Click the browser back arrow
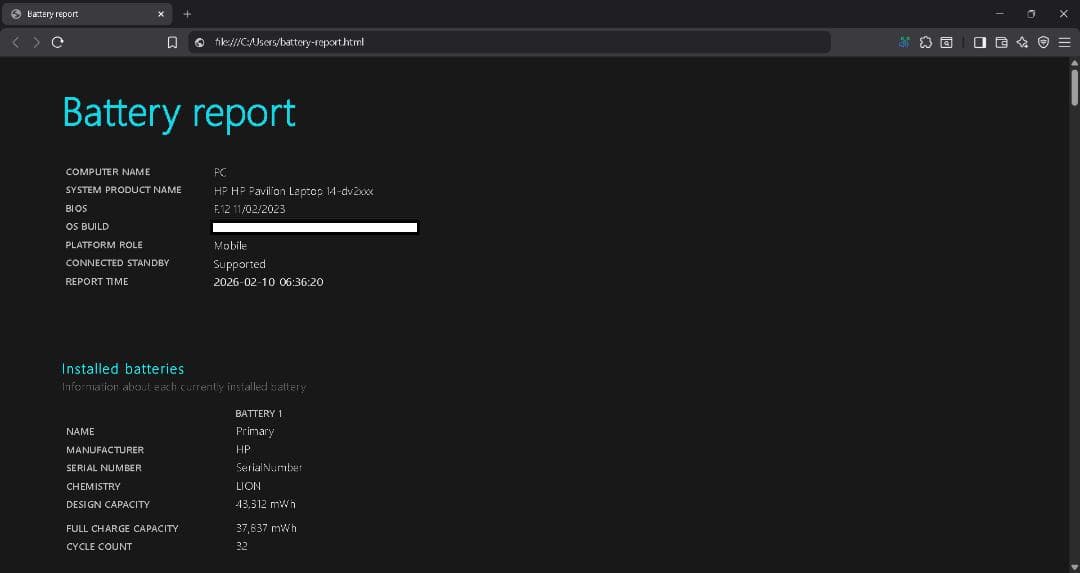Screen dimensions: 1080x573 16,42
